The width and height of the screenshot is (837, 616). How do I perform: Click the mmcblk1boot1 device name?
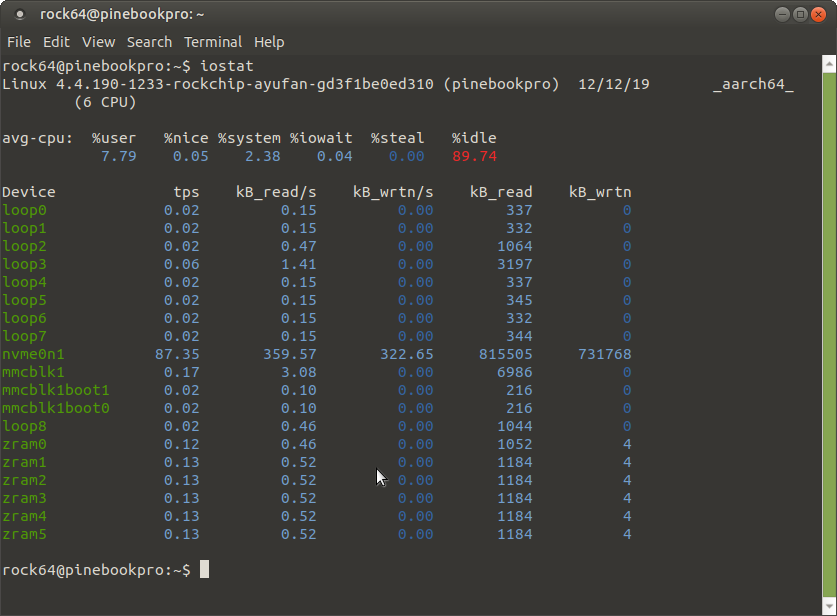(x=56, y=390)
